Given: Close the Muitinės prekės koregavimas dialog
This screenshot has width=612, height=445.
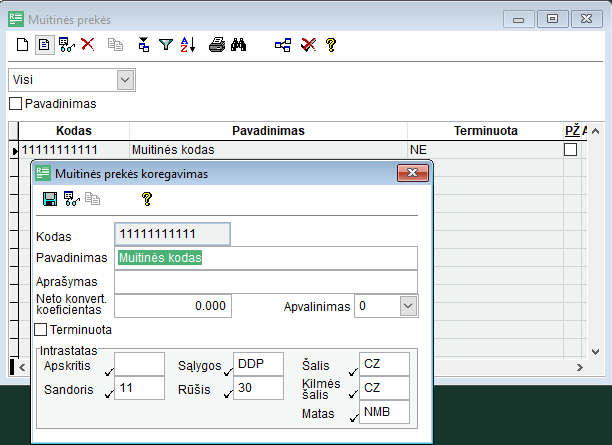Looking at the screenshot, I should tap(413, 173).
